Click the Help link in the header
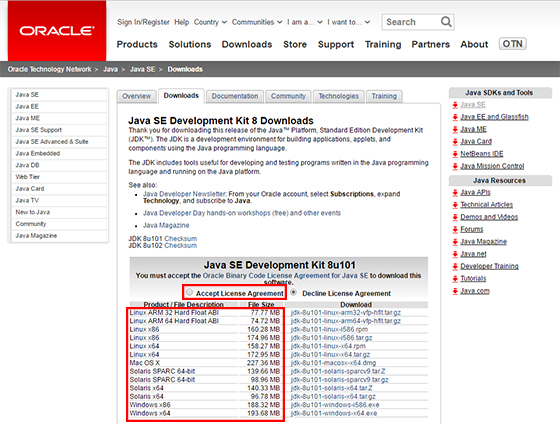The height and width of the screenshot is (424, 560). 181,22
